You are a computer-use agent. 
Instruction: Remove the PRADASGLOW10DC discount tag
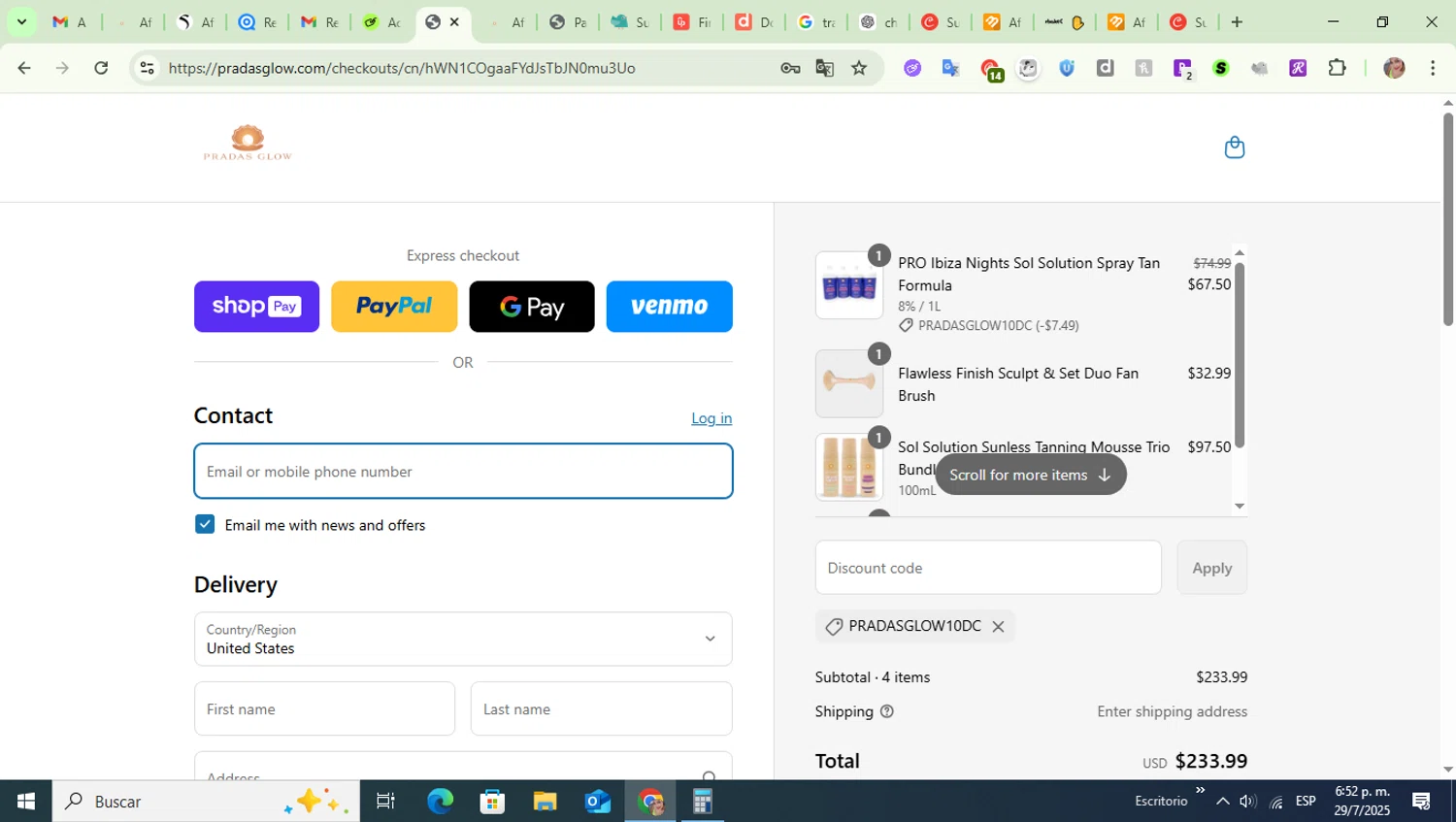click(x=998, y=627)
